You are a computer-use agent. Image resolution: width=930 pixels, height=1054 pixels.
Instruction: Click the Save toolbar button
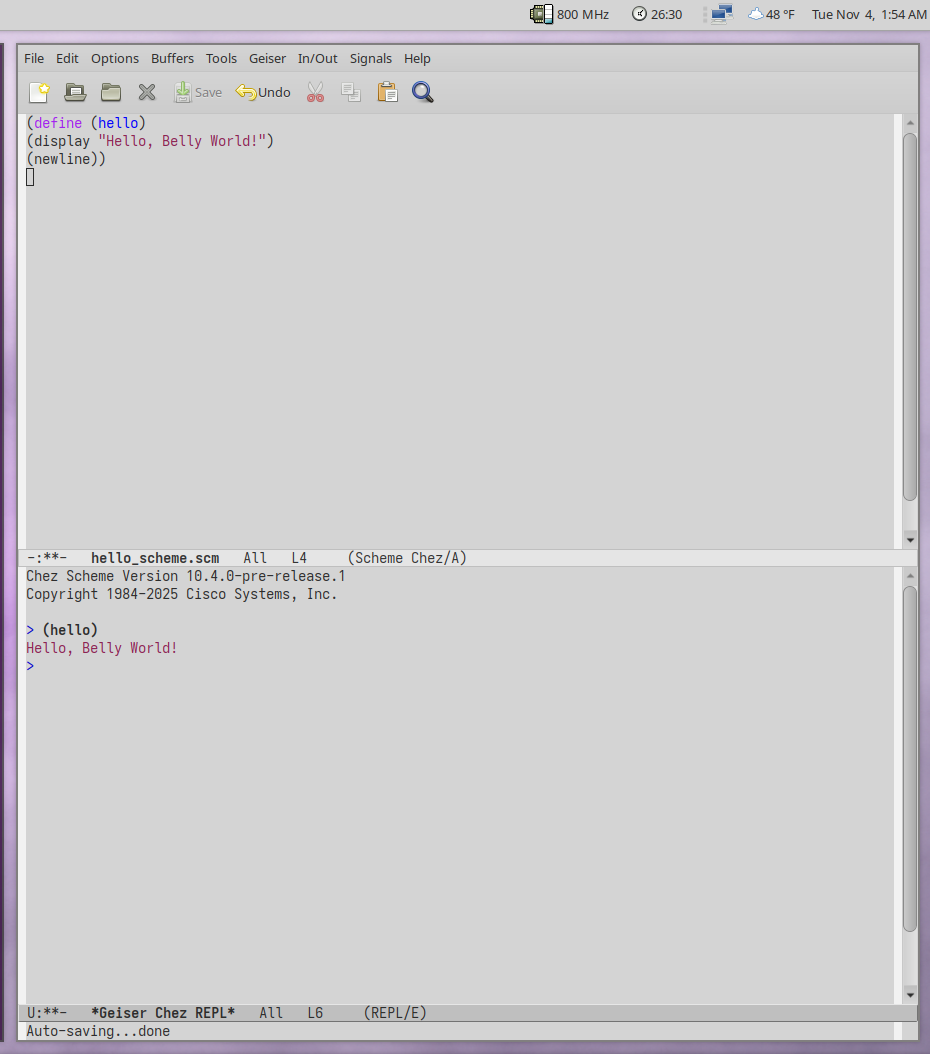pos(198,92)
